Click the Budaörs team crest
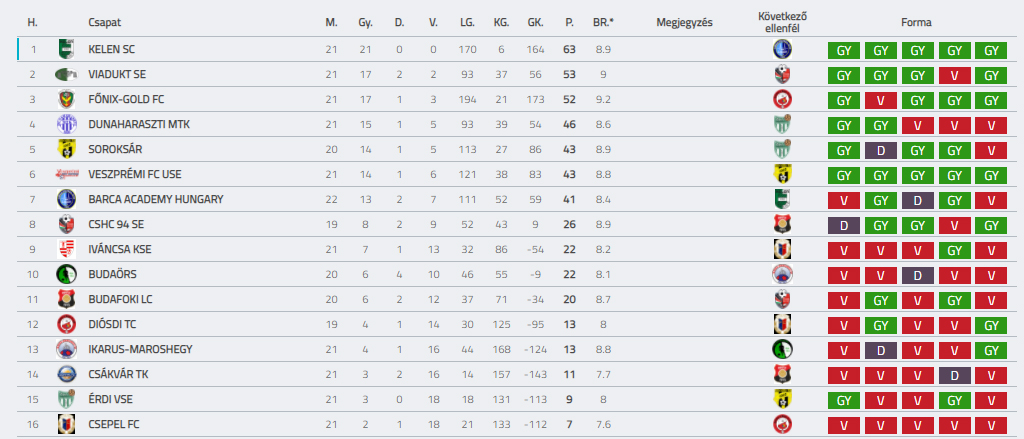The image size is (1024, 439). (66, 274)
